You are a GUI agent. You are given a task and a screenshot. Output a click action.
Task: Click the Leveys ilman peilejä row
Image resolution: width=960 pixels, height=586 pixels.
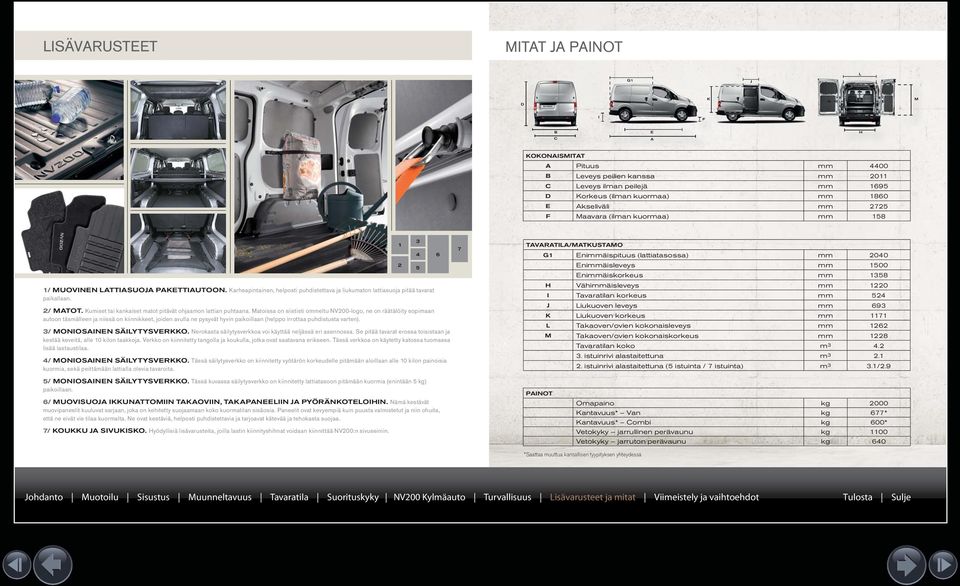coord(716,186)
